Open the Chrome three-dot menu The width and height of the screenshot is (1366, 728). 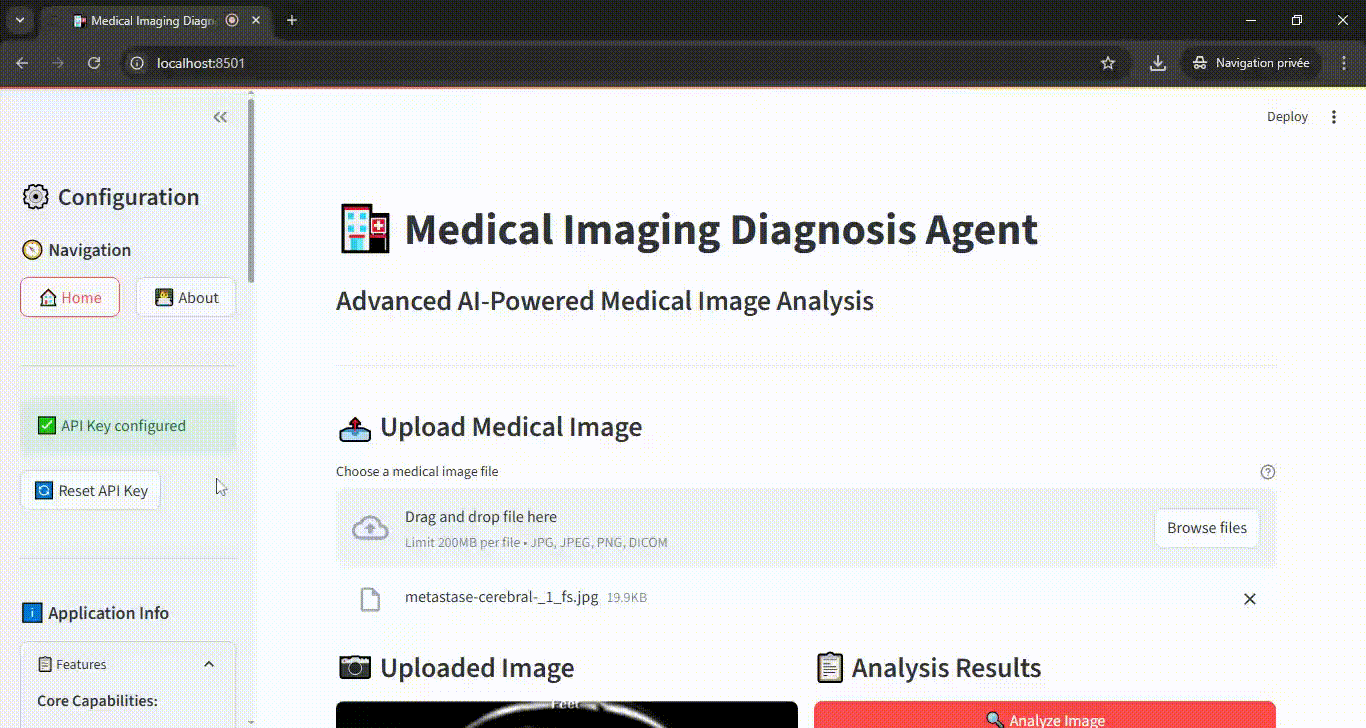click(1342, 63)
